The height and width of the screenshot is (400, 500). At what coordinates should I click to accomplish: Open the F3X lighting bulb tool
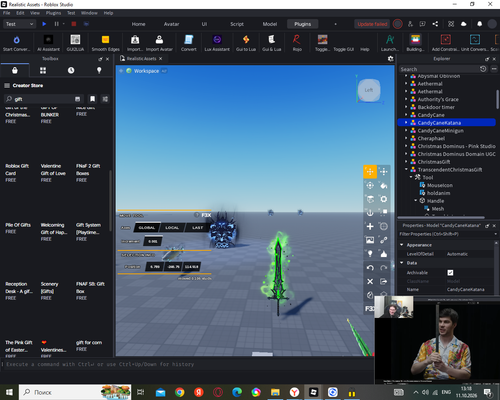click(x=370, y=254)
